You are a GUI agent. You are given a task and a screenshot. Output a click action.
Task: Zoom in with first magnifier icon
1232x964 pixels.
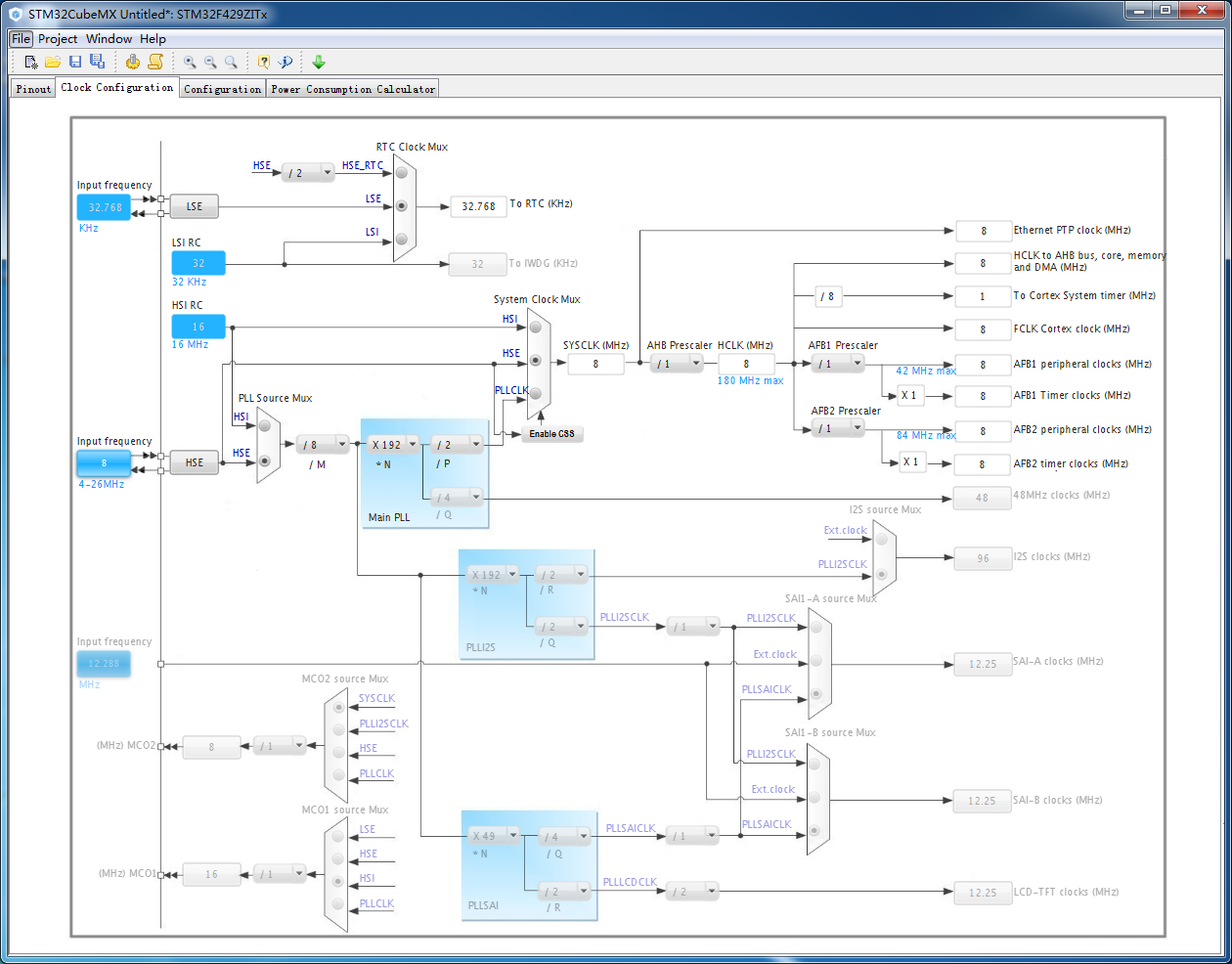pos(190,62)
